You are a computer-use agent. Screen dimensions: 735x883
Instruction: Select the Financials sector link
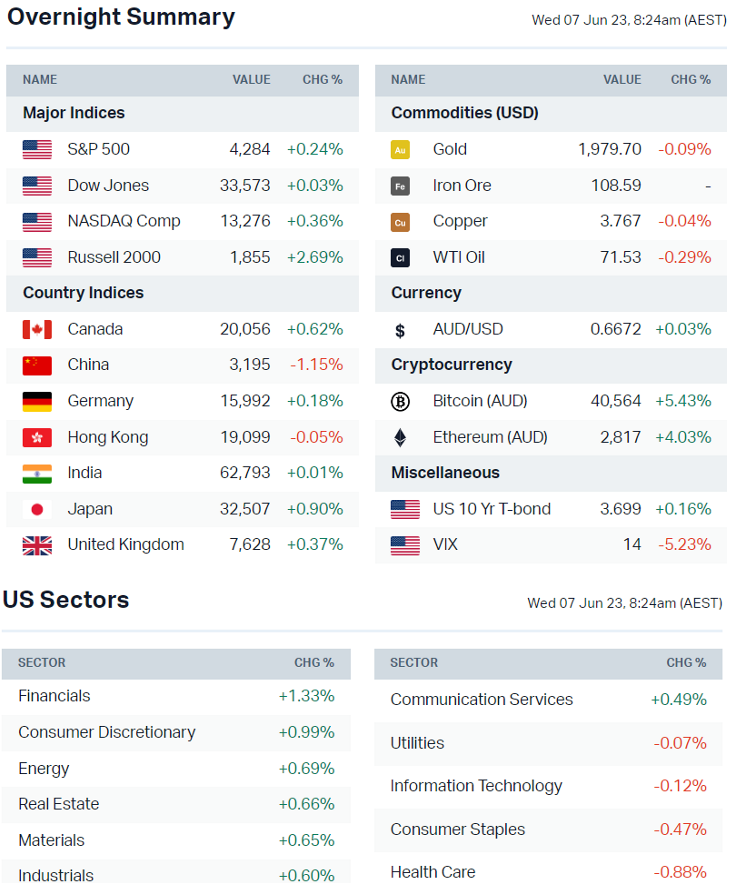(54, 696)
